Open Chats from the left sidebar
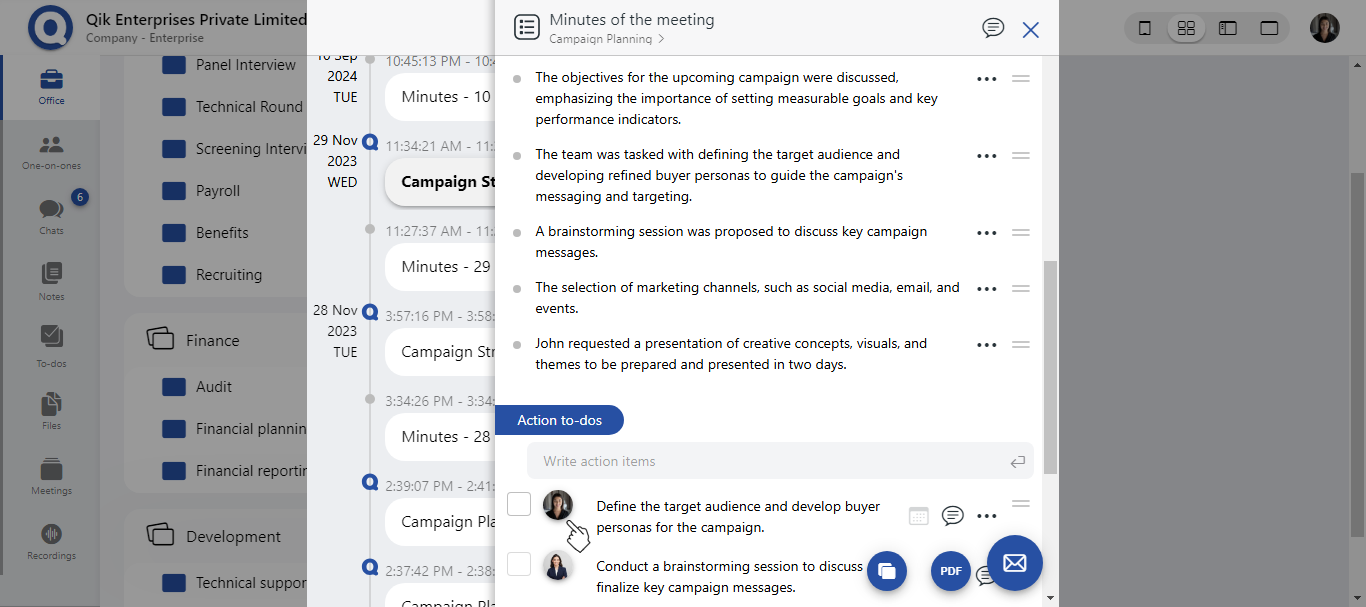The width and height of the screenshot is (1366, 607). coord(50,212)
